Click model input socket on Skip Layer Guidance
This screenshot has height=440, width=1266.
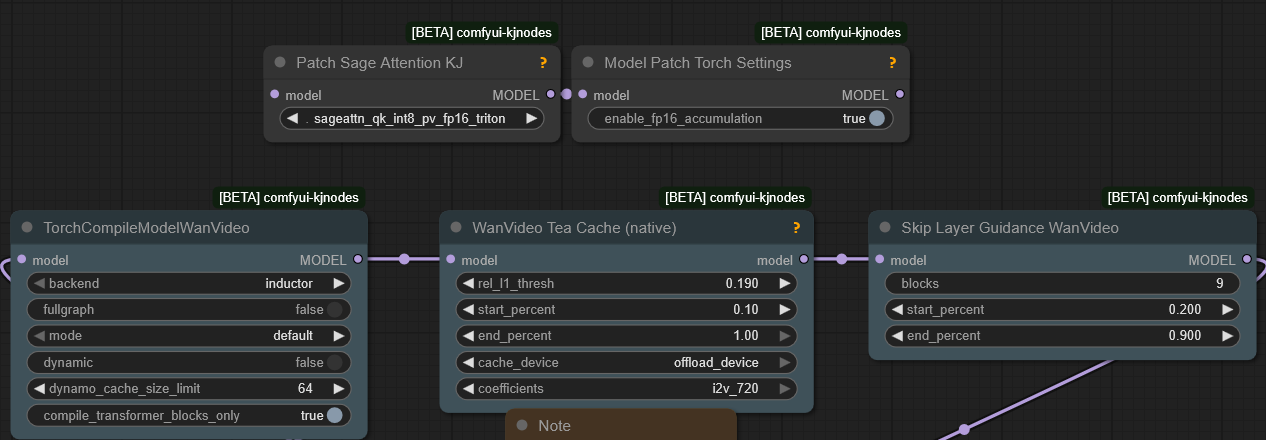[x=880, y=260]
